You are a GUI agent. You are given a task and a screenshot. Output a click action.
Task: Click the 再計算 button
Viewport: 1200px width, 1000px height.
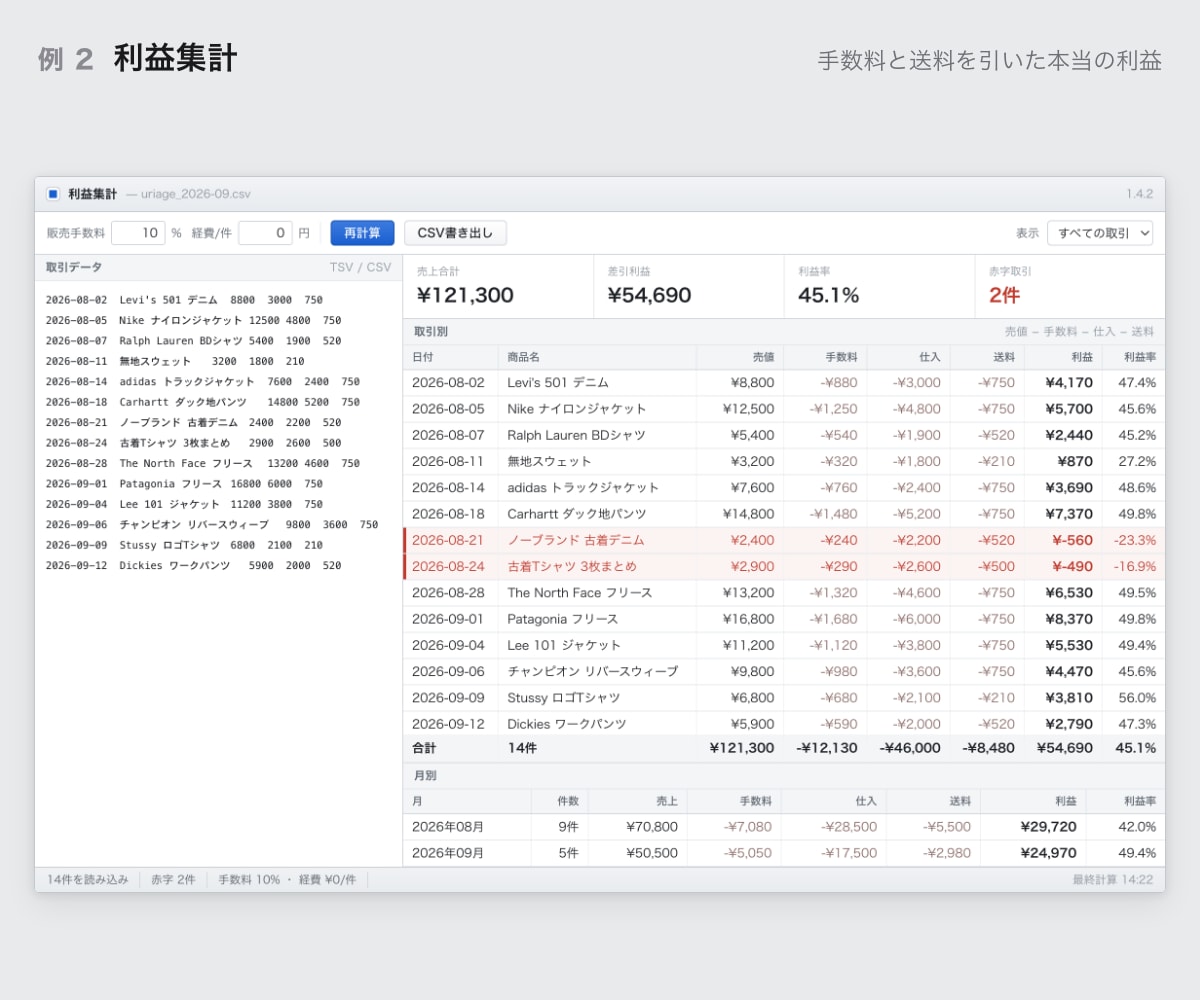(x=362, y=233)
